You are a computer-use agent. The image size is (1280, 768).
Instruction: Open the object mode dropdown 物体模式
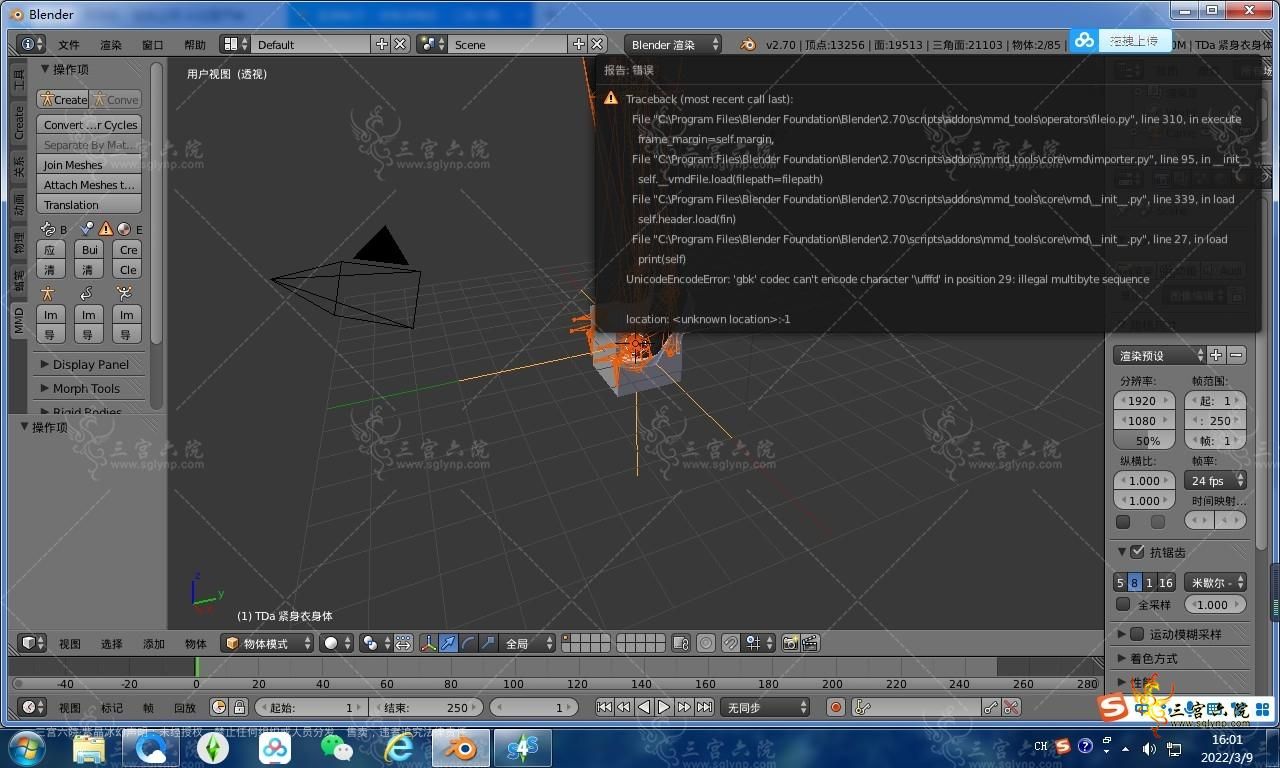[267, 643]
